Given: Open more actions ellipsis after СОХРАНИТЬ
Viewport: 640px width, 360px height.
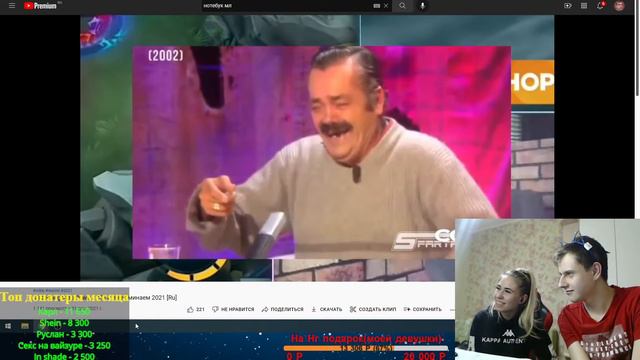Looking at the screenshot, I should (x=452, y=309).
